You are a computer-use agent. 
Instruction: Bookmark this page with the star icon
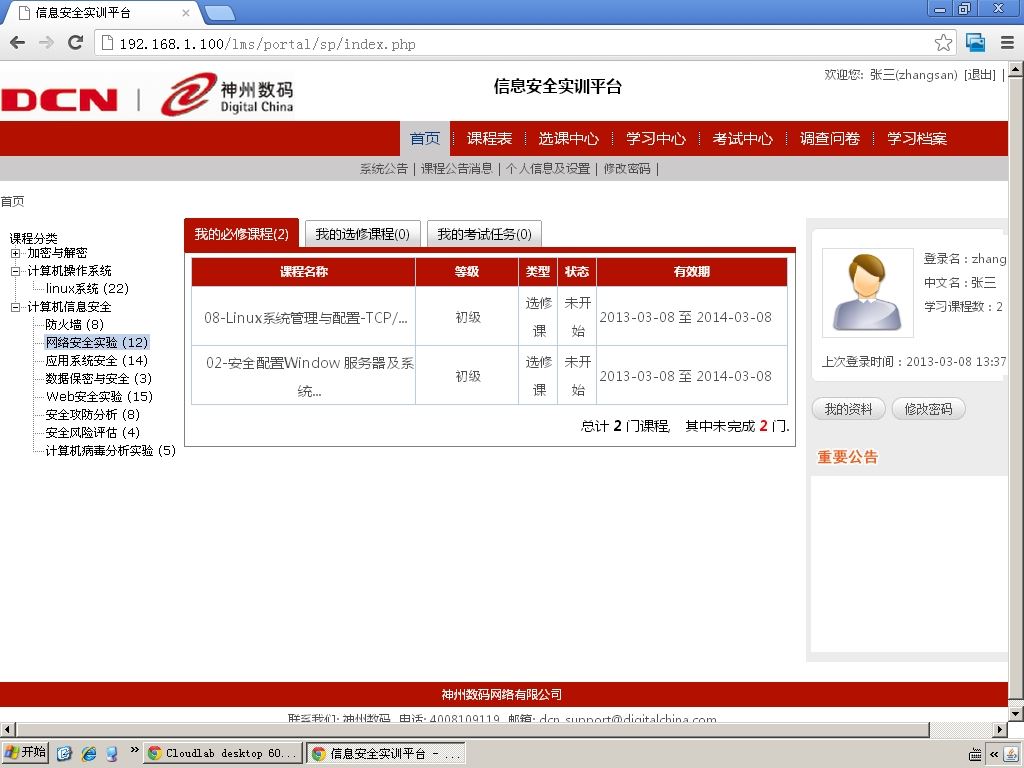point(943,43)
